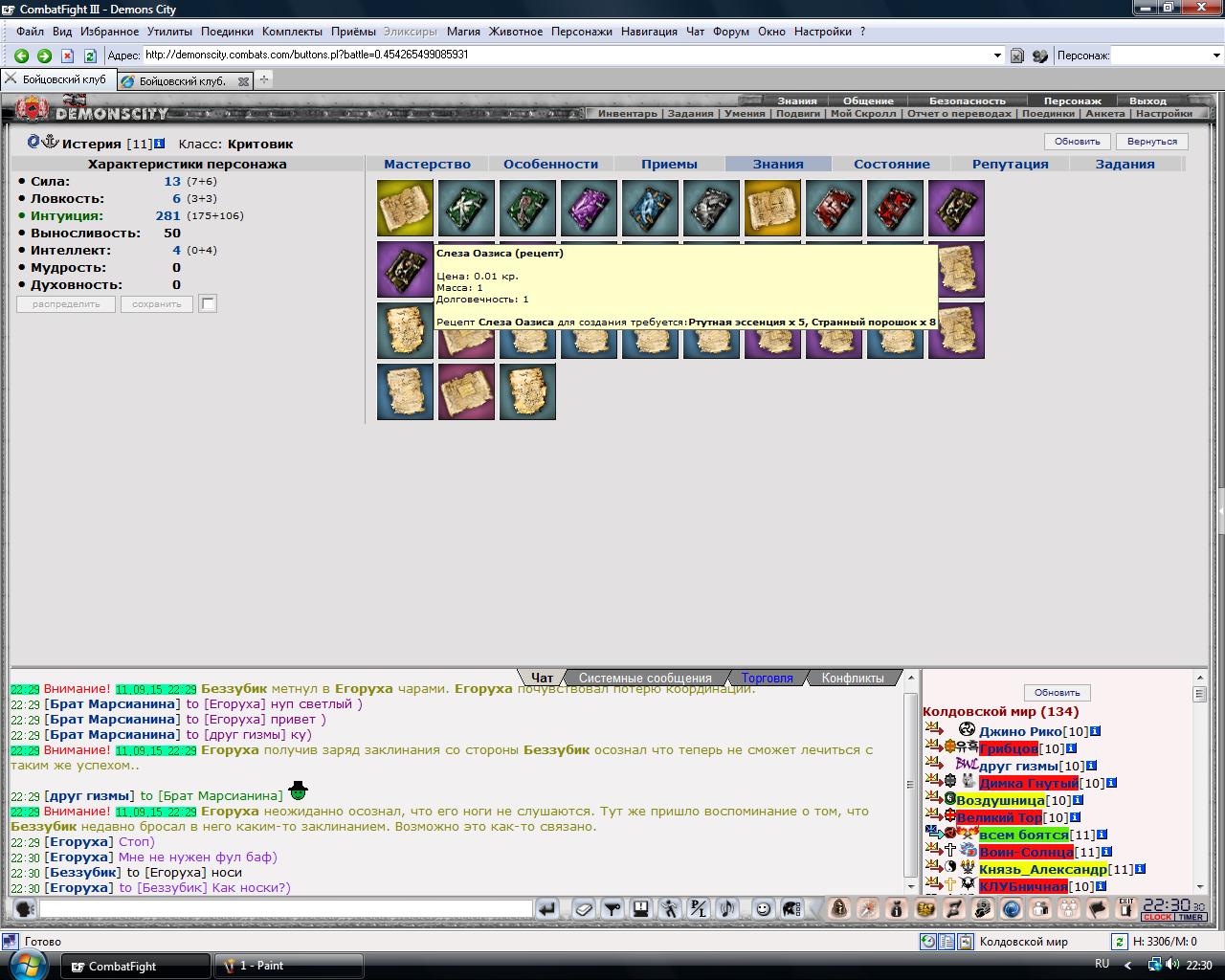Click the RU language indicator in the tray

[1102, 965]
